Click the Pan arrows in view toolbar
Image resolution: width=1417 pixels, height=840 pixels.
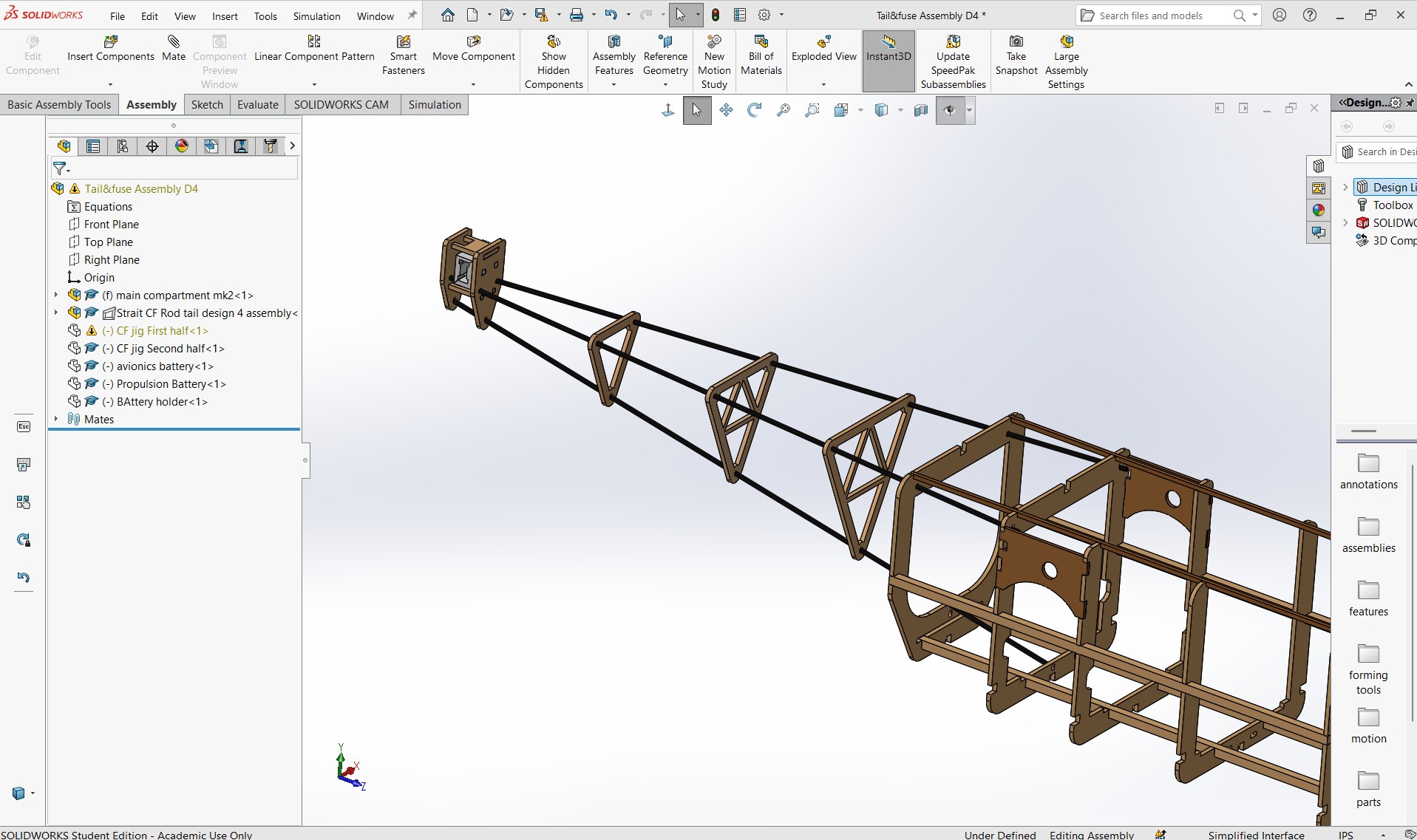(726, 110)
